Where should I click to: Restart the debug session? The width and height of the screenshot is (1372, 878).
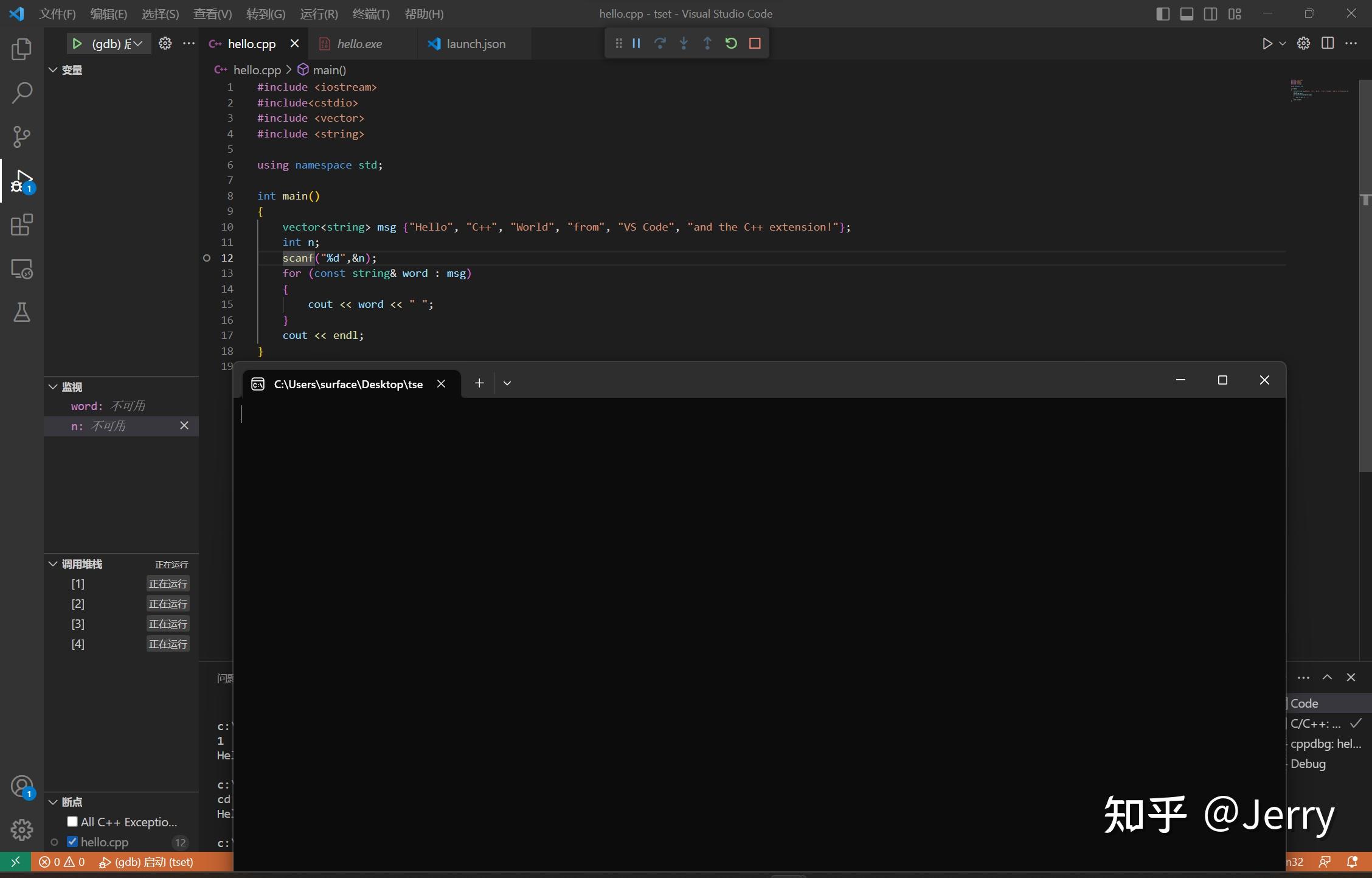click(x=731, y=43)
